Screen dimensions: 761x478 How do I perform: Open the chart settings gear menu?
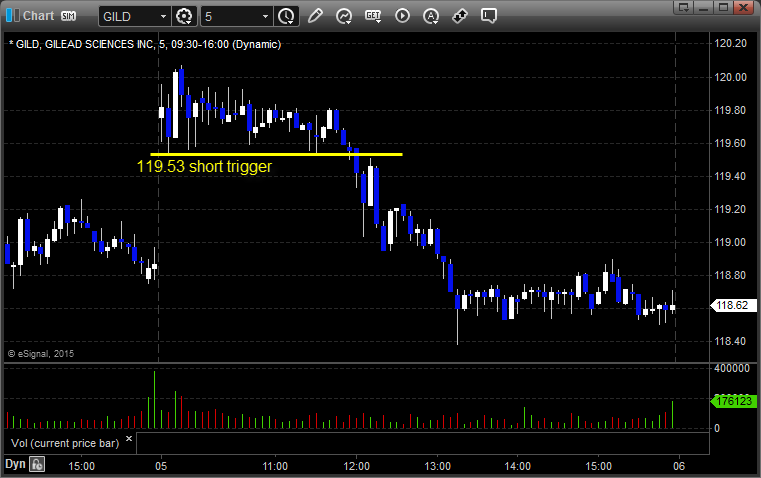click(184, 16)
